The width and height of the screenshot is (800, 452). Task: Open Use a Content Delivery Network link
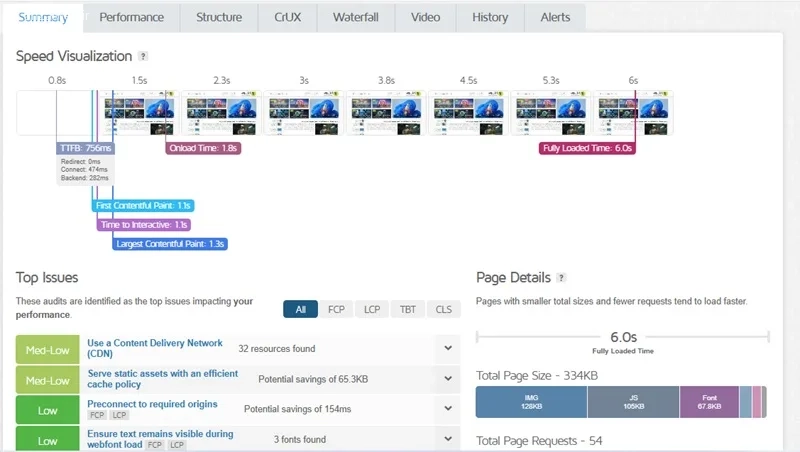click(x=155, y=348)
